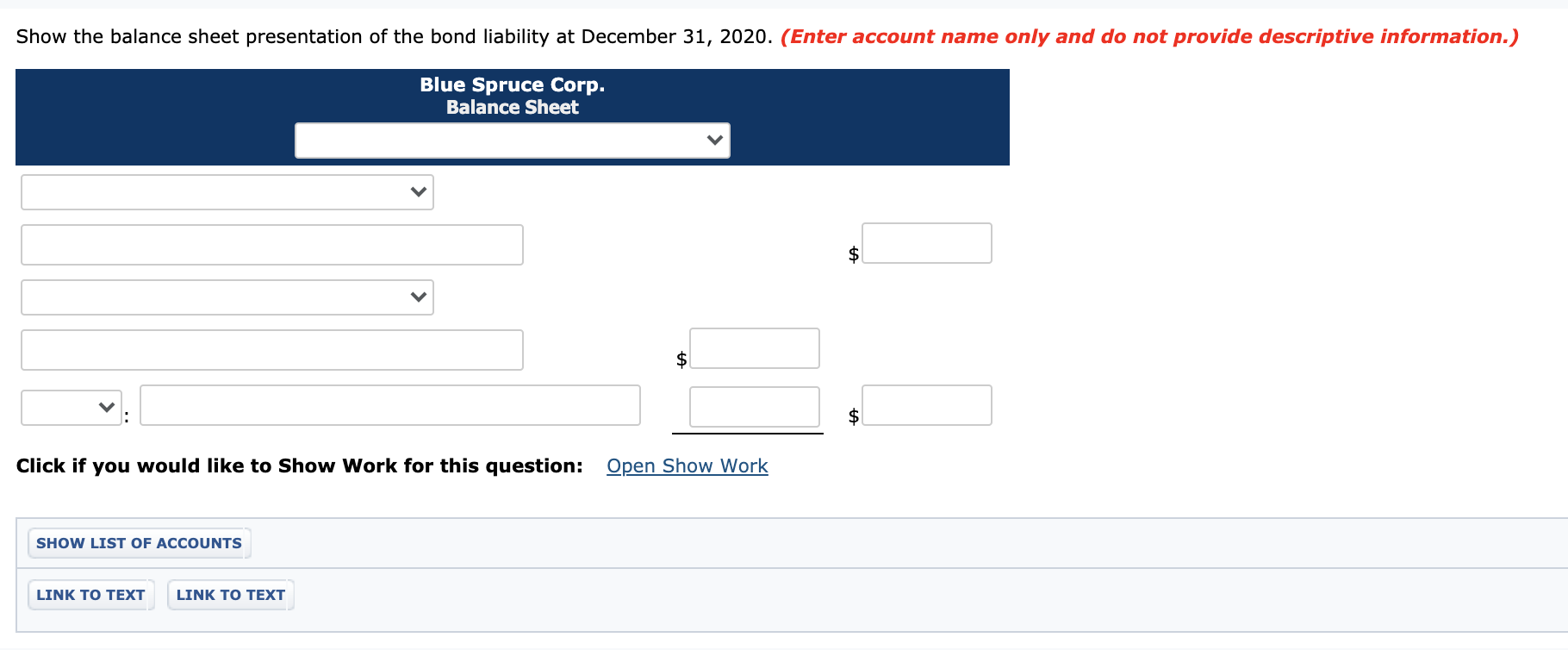The width and height of the screenshot is (1568, 650).
Task: Click the second LINK TO TEXT button
Action: coord(229,594)
